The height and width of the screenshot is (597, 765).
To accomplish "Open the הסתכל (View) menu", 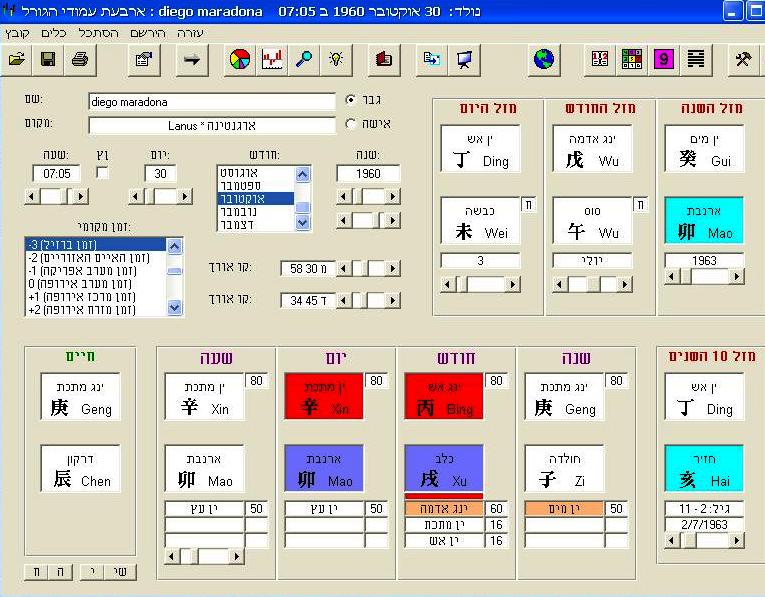I will coord(98,33).
